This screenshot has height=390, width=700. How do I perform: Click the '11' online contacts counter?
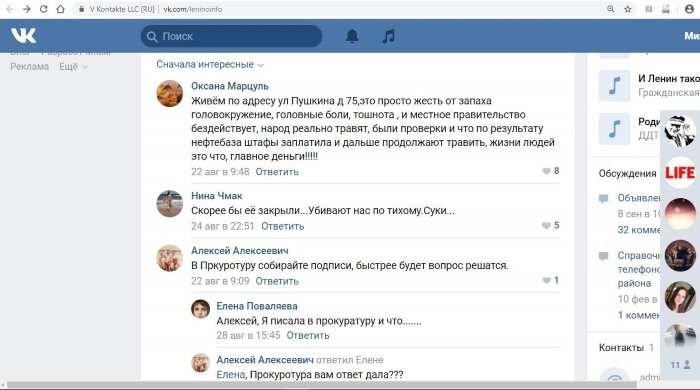click(680, 365)
